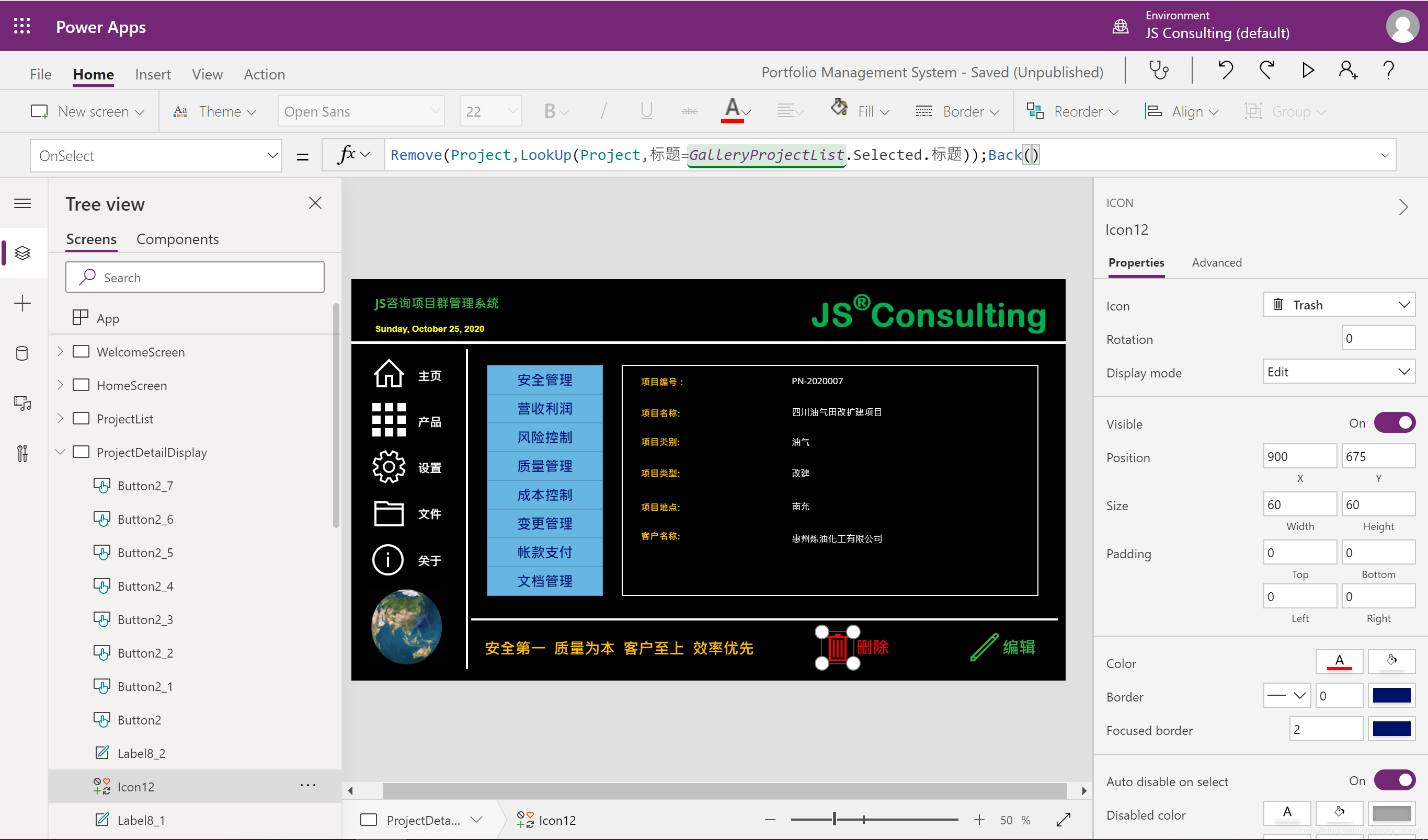Image resolution: width=1428 pixels, height=840 pixels.
Task: Open Tree view layers icon in left rail
Action: point(22,253)
